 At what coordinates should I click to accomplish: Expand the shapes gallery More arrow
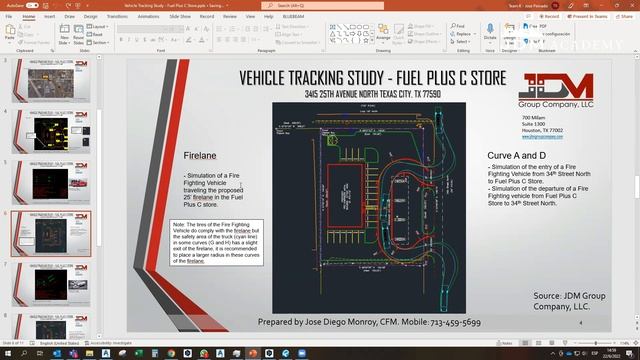point(372,41)
